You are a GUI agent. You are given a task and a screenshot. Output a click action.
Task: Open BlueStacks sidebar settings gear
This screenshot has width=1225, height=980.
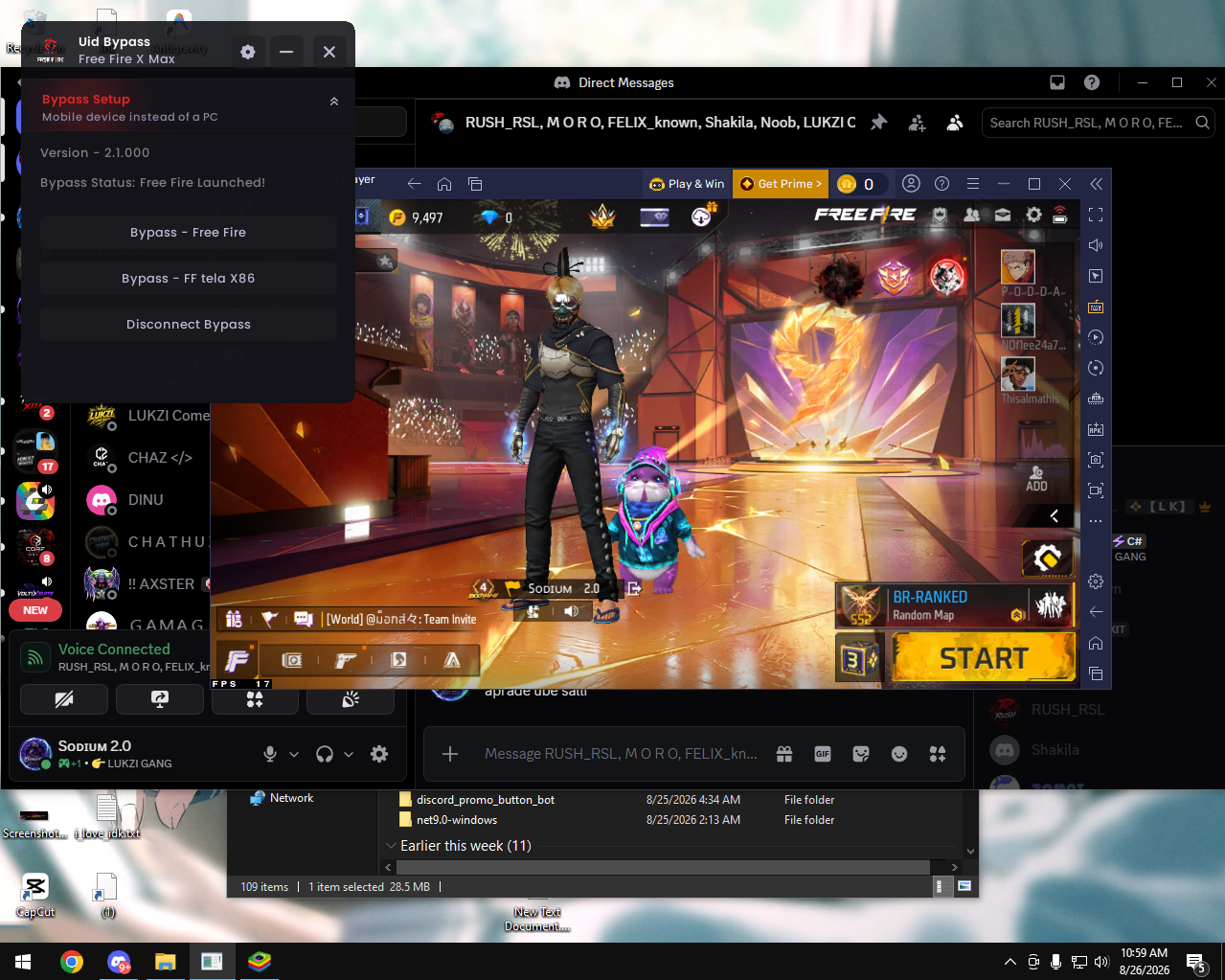(x=1096, y=581)
